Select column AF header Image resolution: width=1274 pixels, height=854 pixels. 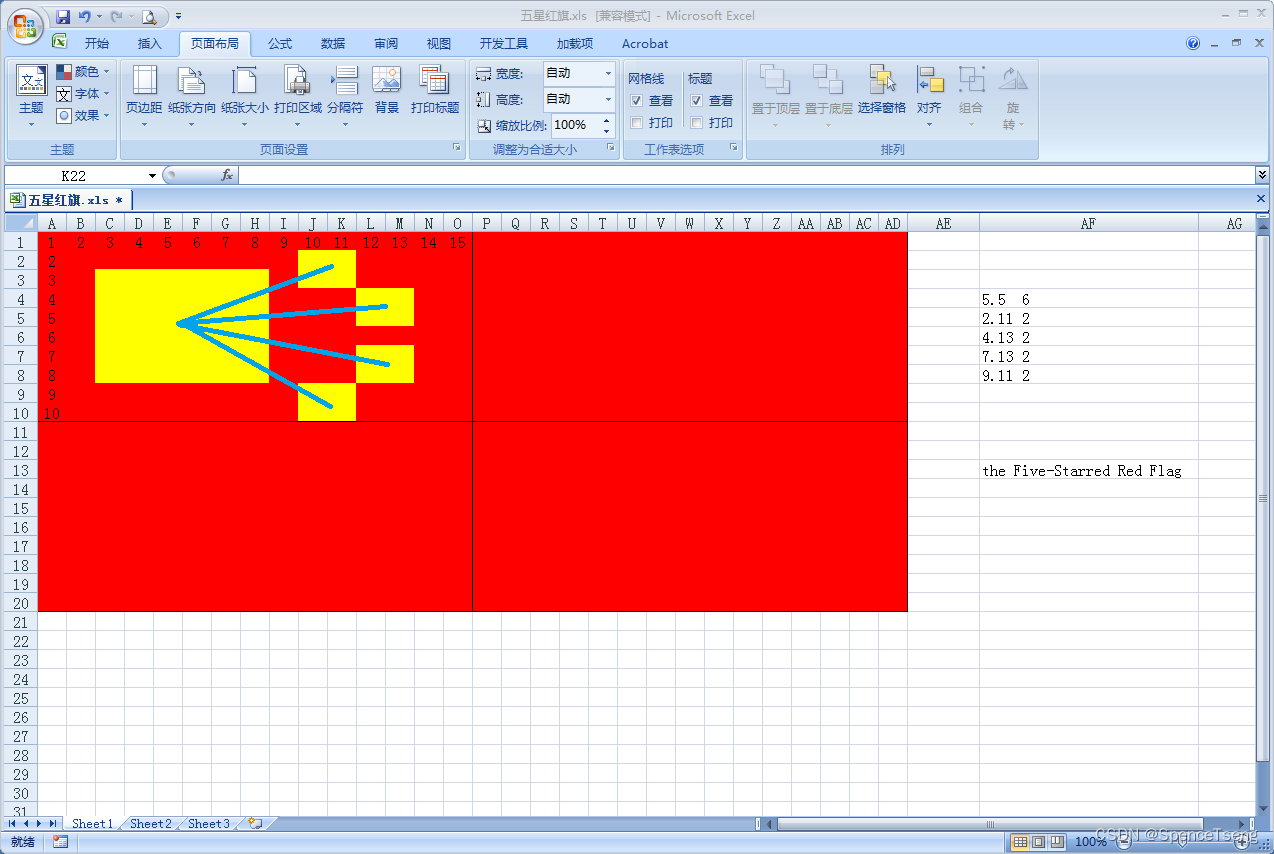coord(1088,223)
